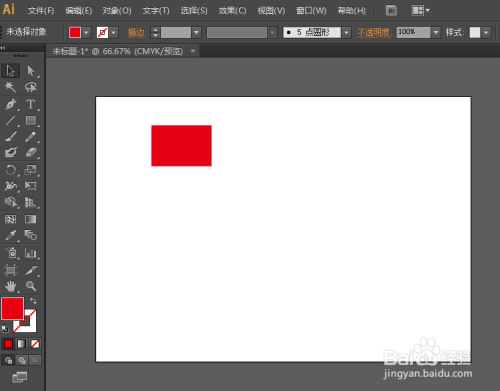This screenshot has height=391, width=500.
Task: Choose the Hand tool
Action: click(10, 286)
